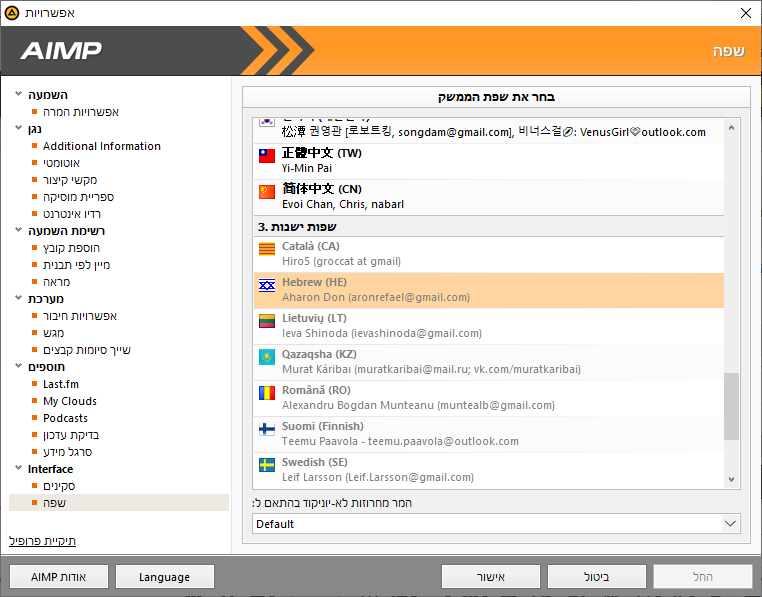Open the מראה page
The width and height of the screenshot is (762, 597).
56,282
